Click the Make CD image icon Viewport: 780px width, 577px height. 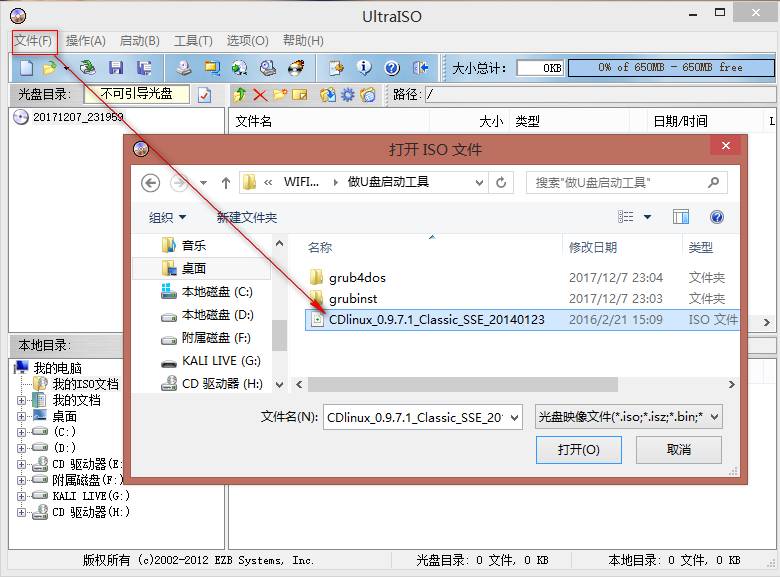(x=184, y=68)
